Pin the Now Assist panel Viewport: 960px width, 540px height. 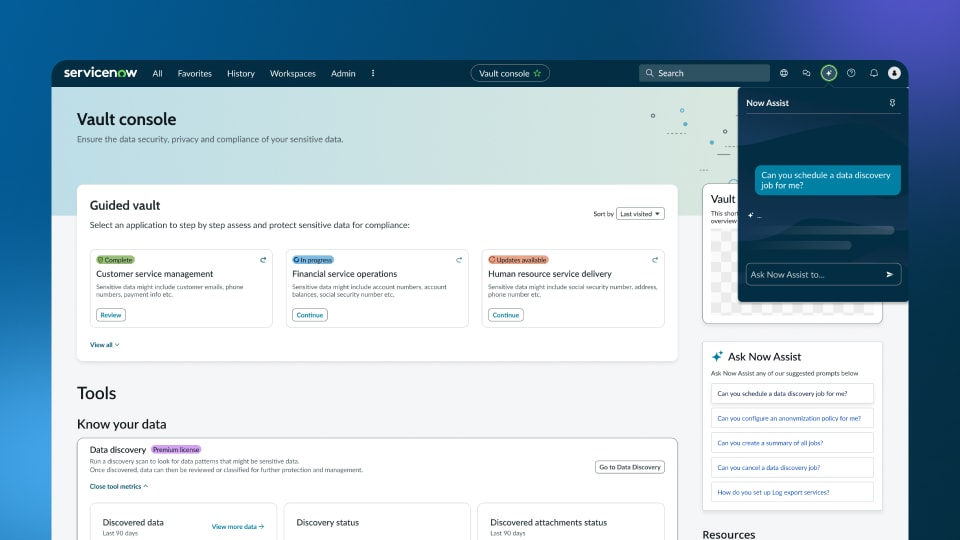click(x=892, y=103)
